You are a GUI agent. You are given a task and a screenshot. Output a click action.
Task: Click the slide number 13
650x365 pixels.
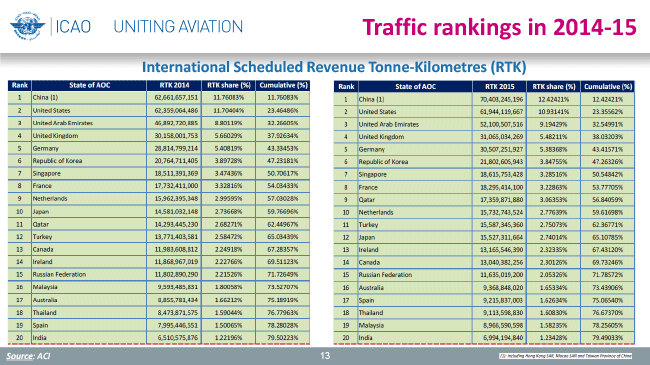tap(325, 355)
